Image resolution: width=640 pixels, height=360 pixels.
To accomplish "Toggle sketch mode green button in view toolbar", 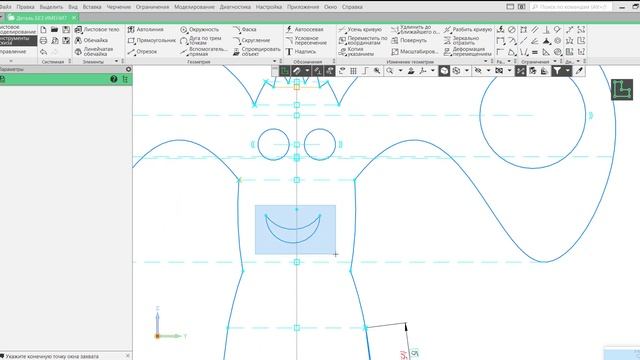I will [284, 71].
